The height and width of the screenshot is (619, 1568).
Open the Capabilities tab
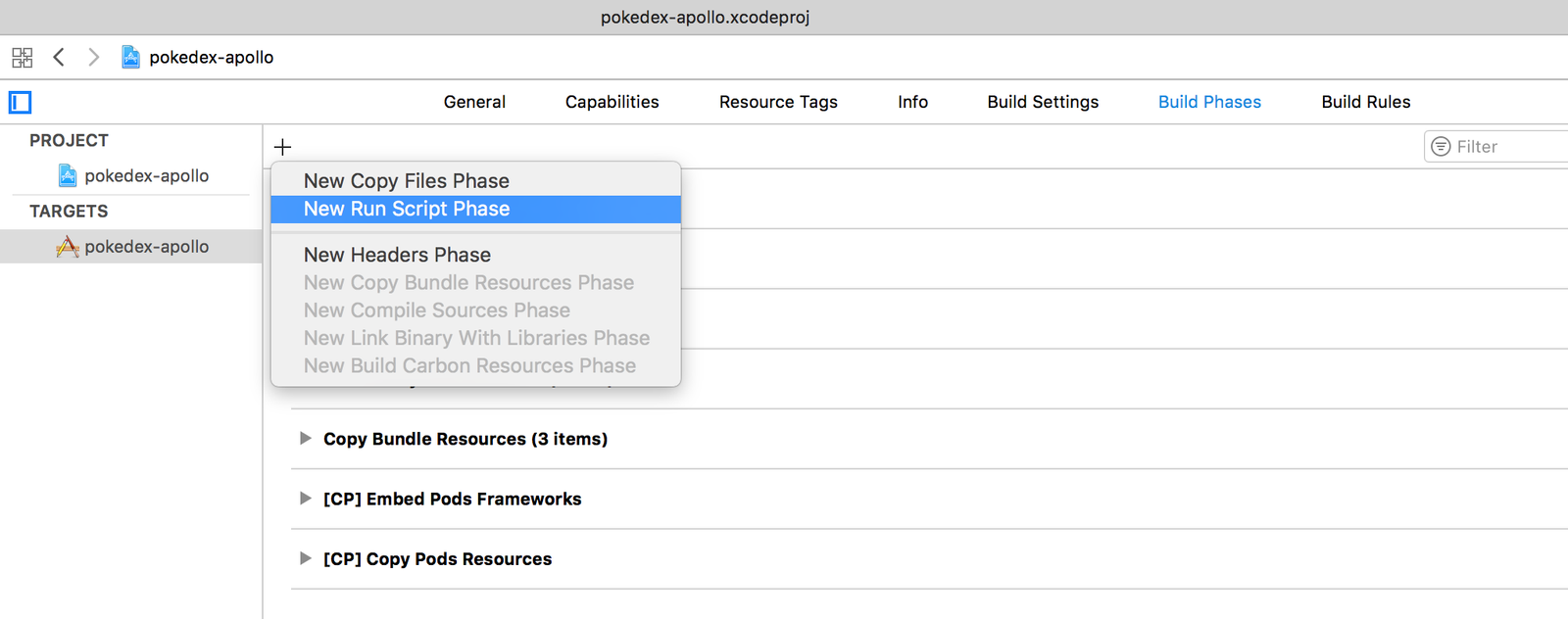[612, 102]
